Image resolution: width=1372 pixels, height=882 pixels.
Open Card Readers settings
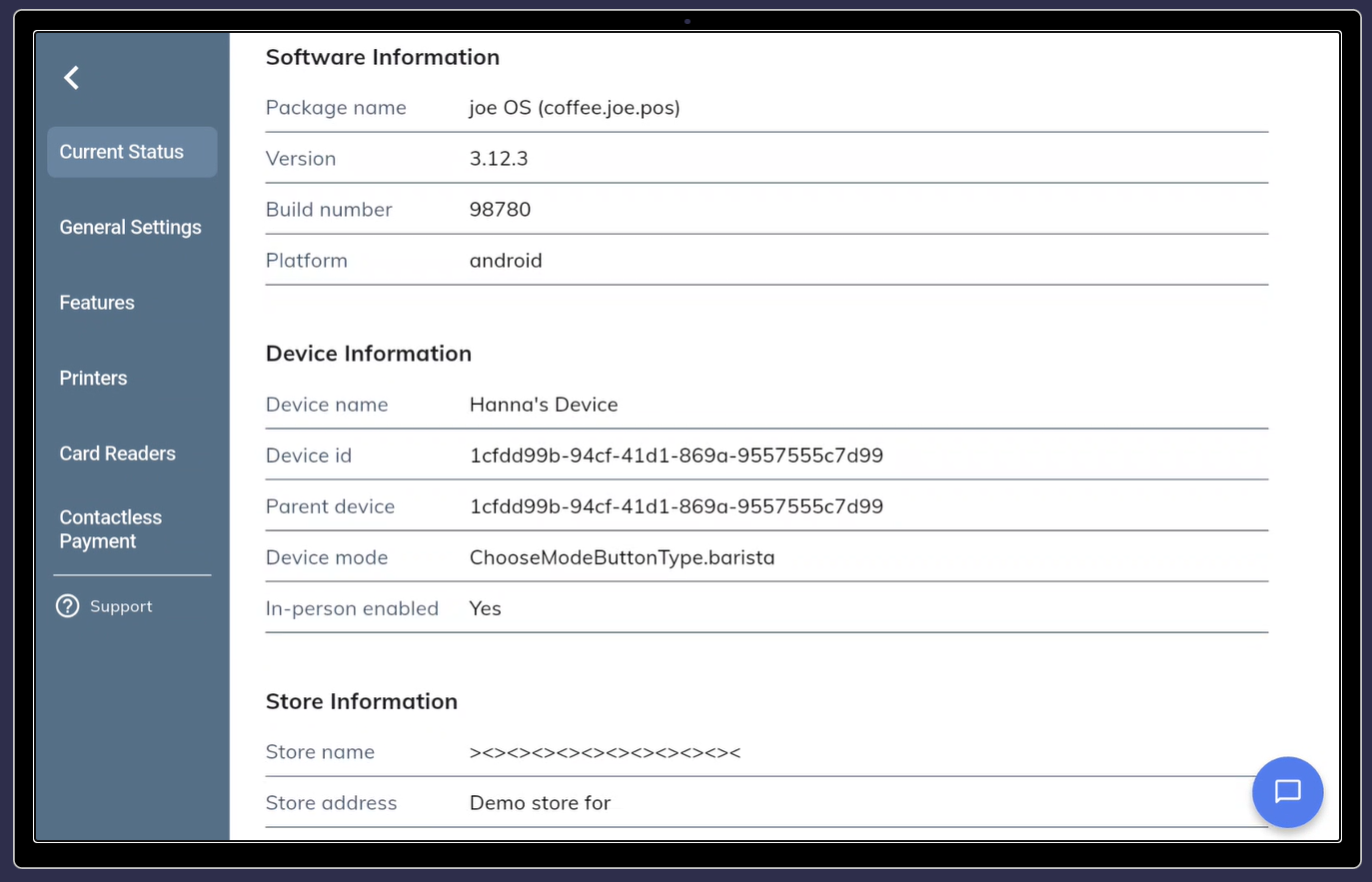point(117,453)
